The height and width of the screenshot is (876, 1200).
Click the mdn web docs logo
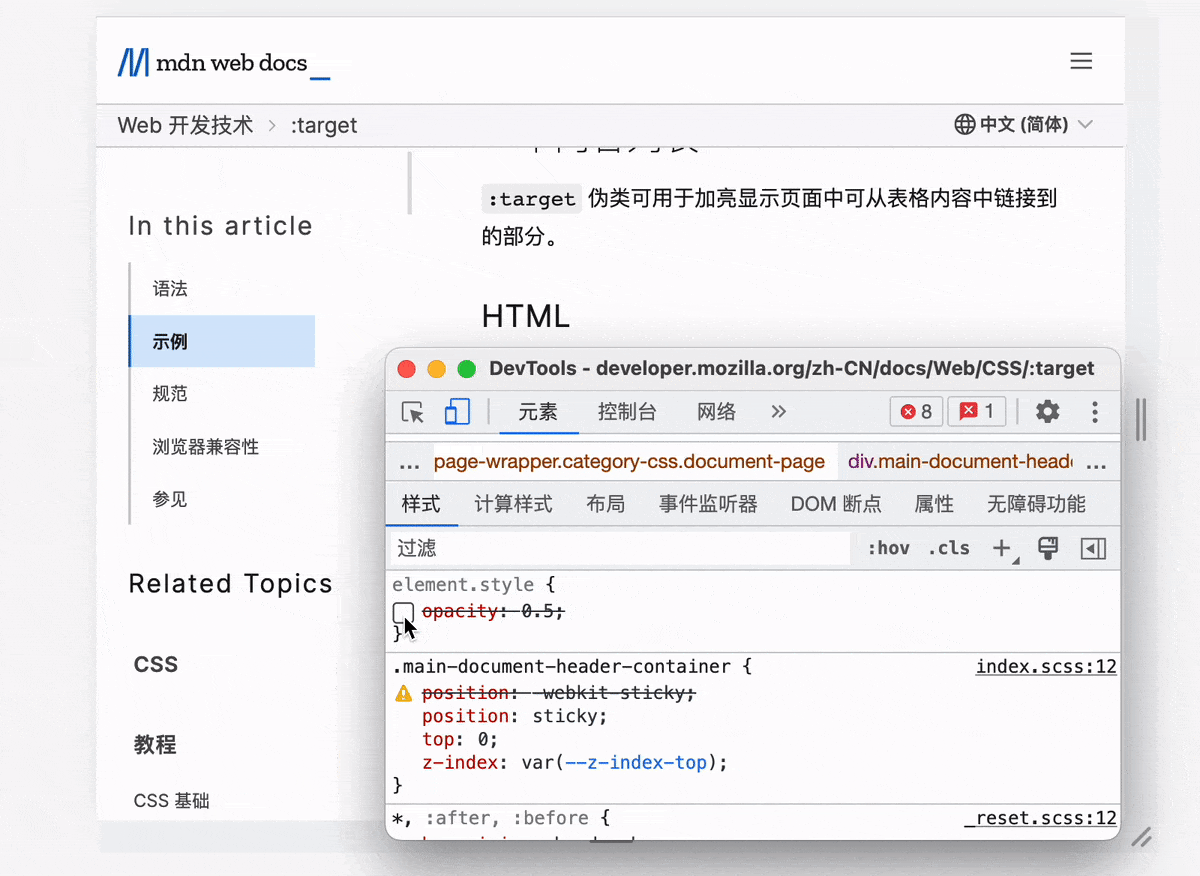pos(224,63)
